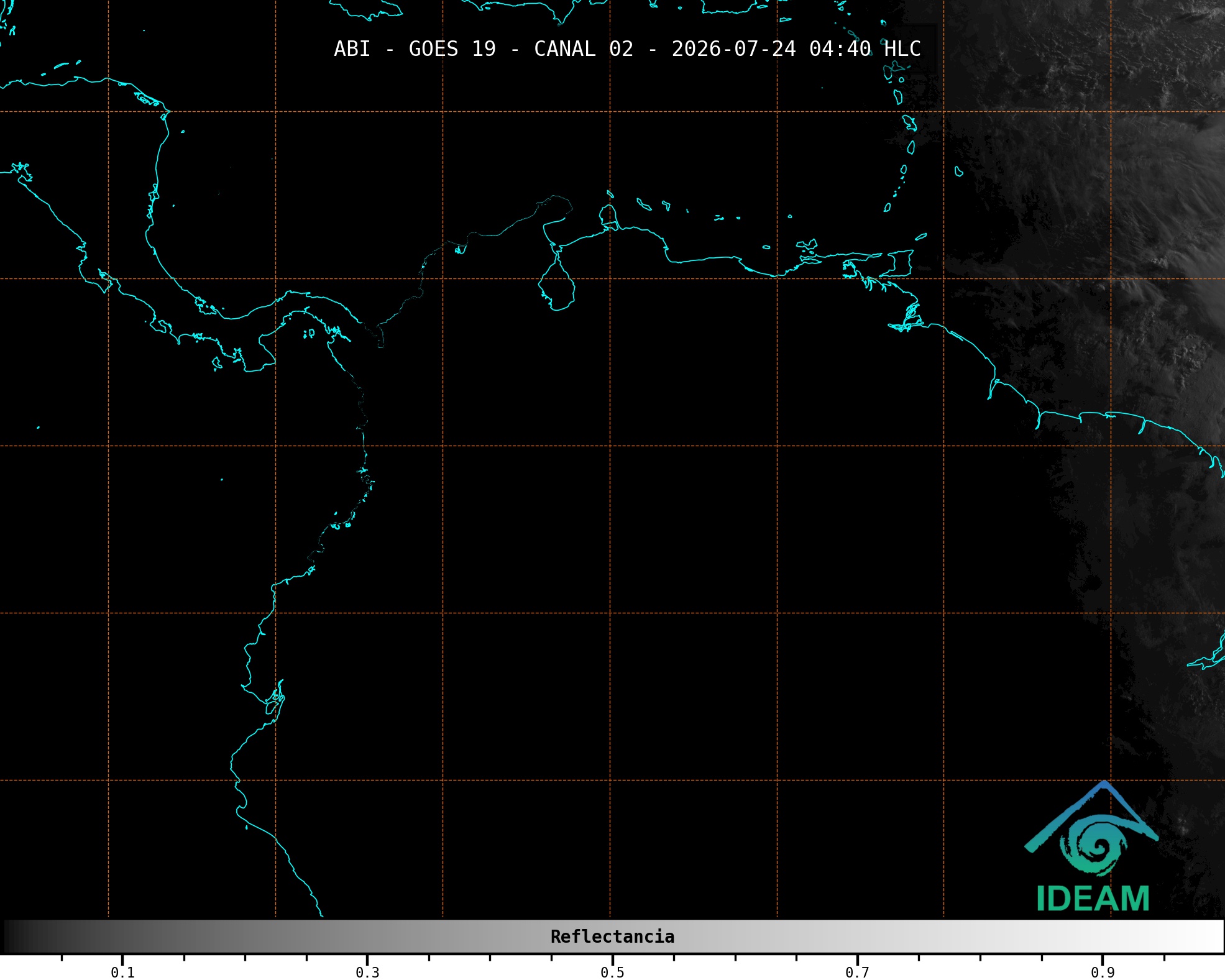Click the 0.5 tick label on colorbar
The width and height of the screenshot is (1225, 980).
point(612,973)
